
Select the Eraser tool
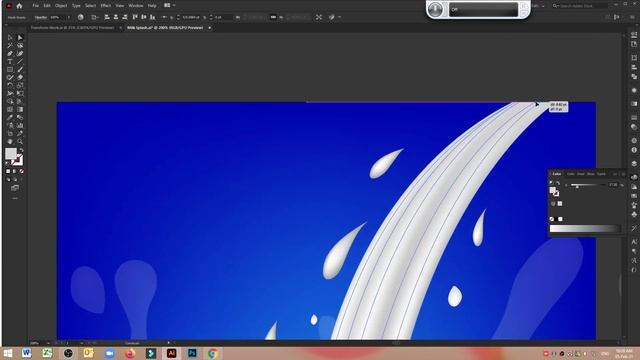tap(20, 78)
